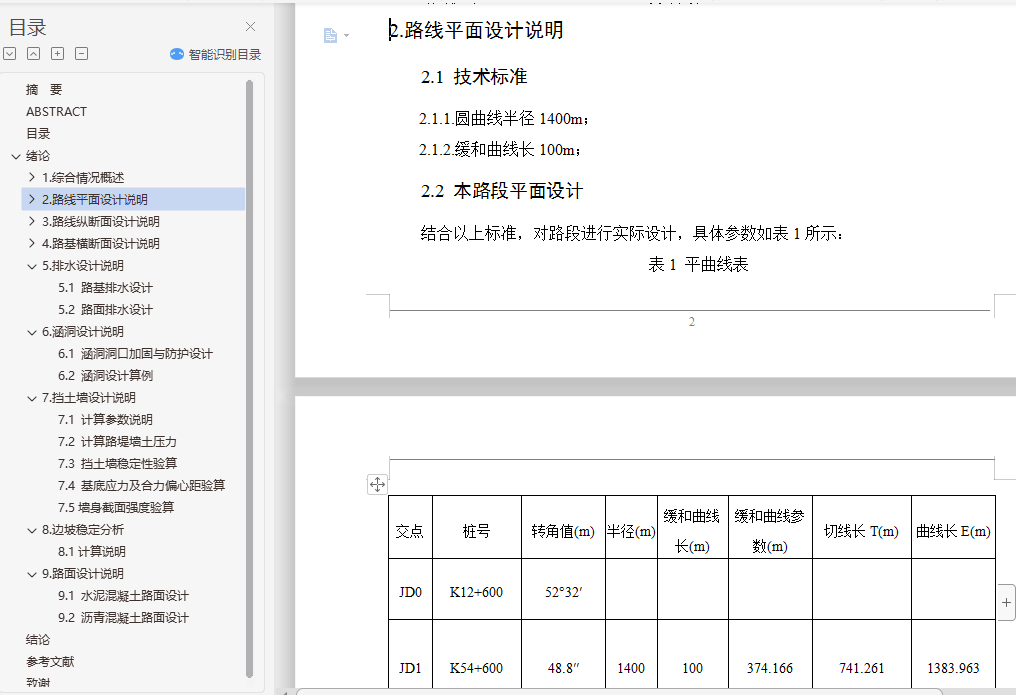This screenshot has width=1016, height=695.
Task: Click the 2.1 技术标准 heading text
Action: tap(474, 76)
